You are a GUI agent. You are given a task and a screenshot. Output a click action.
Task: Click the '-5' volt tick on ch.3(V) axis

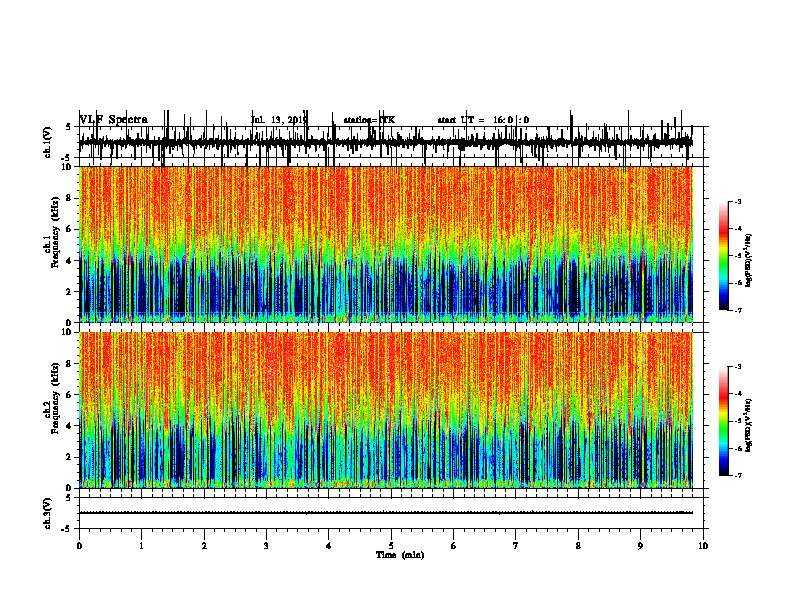coord(68,529)
